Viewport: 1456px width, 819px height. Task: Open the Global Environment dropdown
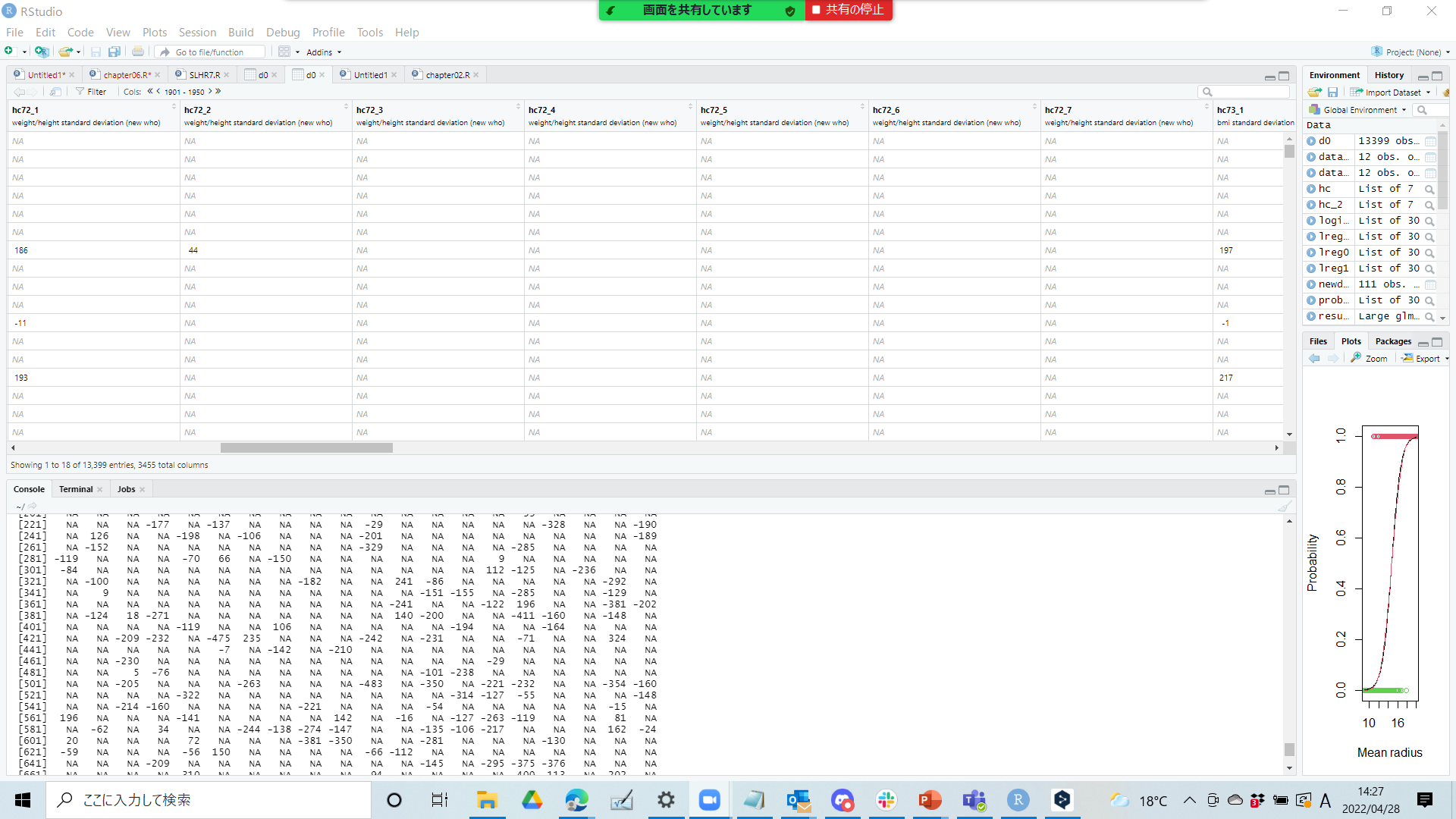pyautogui.click(x=1359, y=110)
